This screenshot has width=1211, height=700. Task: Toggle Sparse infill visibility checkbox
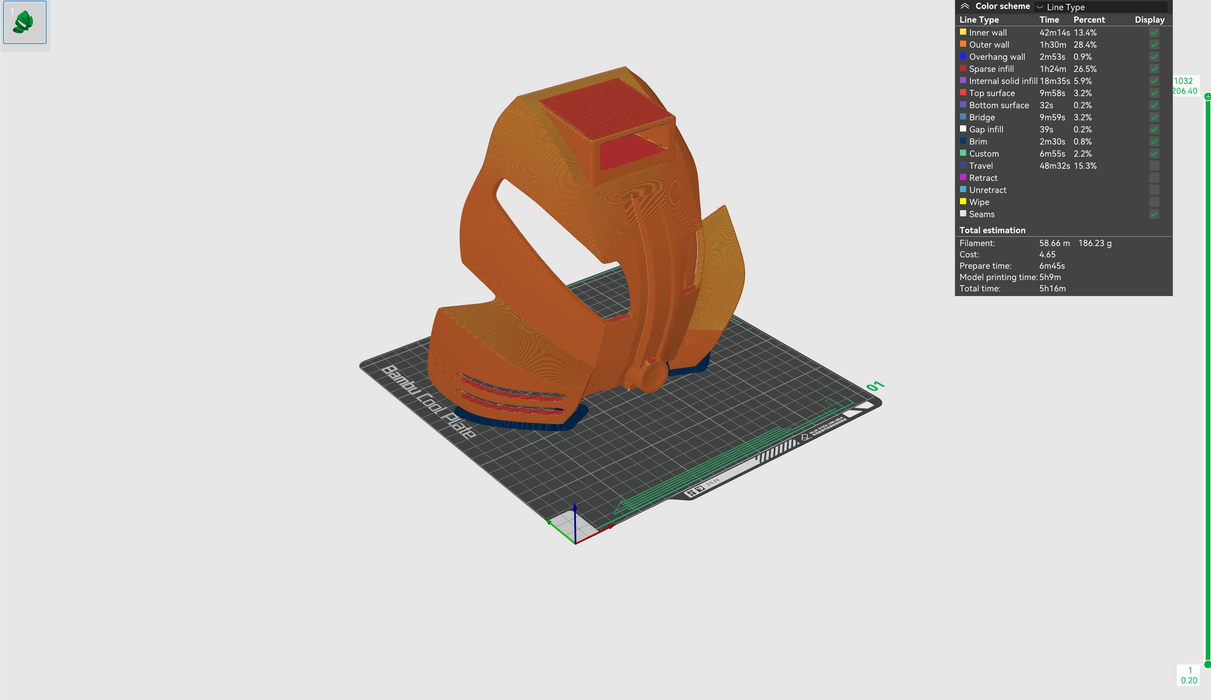click(x=1154, y=69)
